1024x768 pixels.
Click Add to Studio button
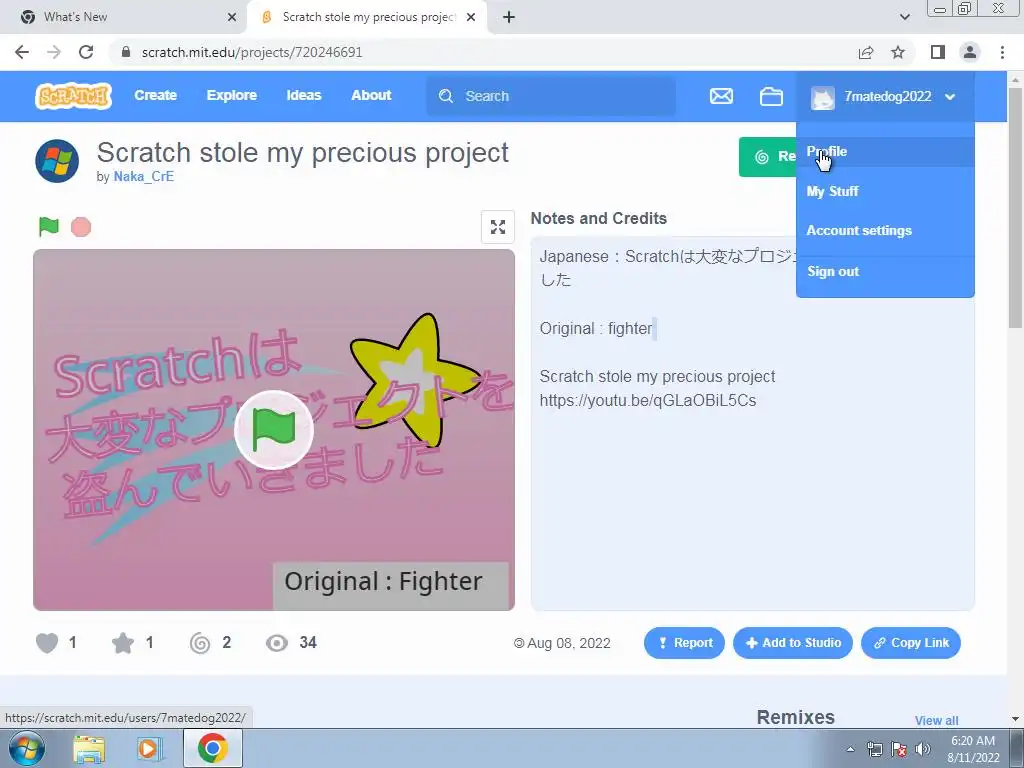(793, 643)
